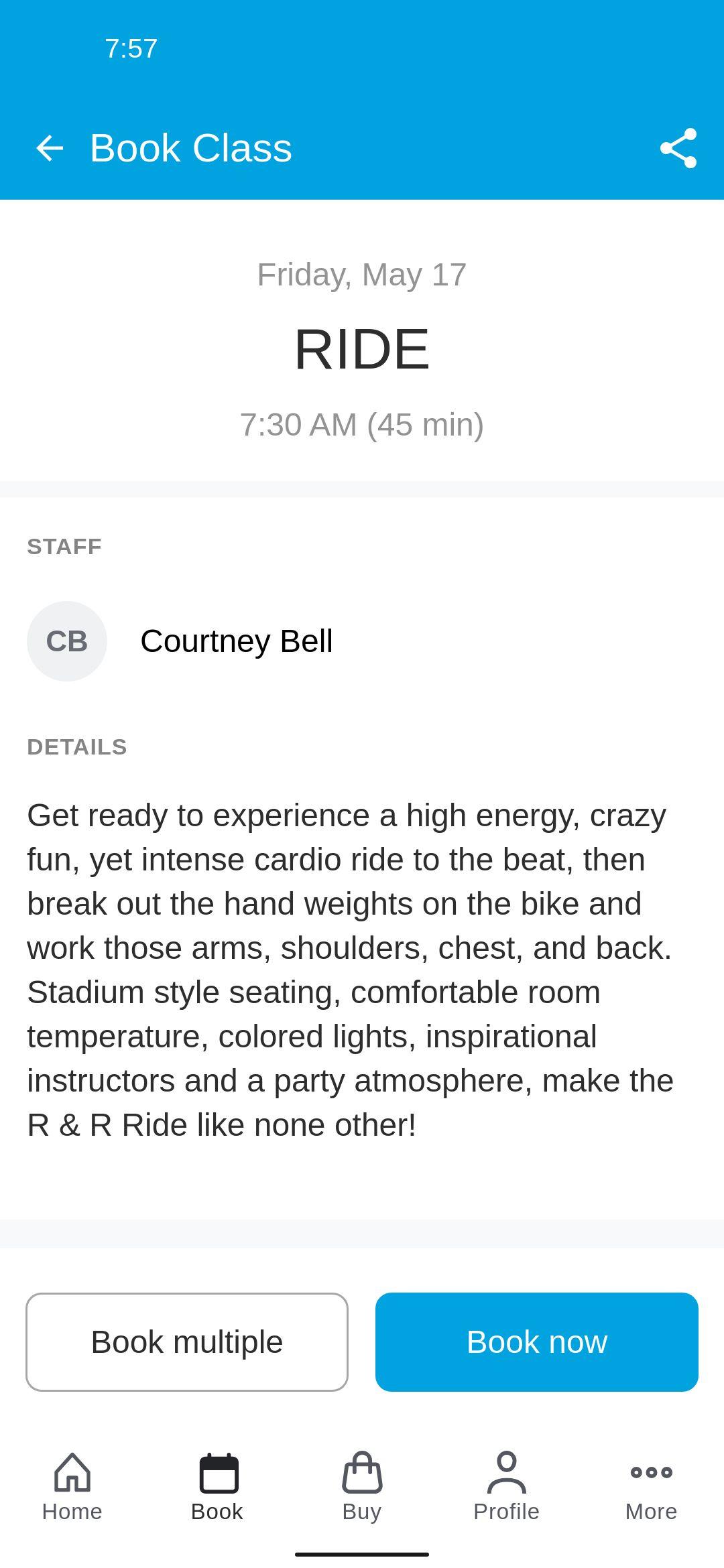The height and width of the screenshot is (1568, 724).
Task: Tap the bottom home gesture bar
Action: click(362, 1555)
